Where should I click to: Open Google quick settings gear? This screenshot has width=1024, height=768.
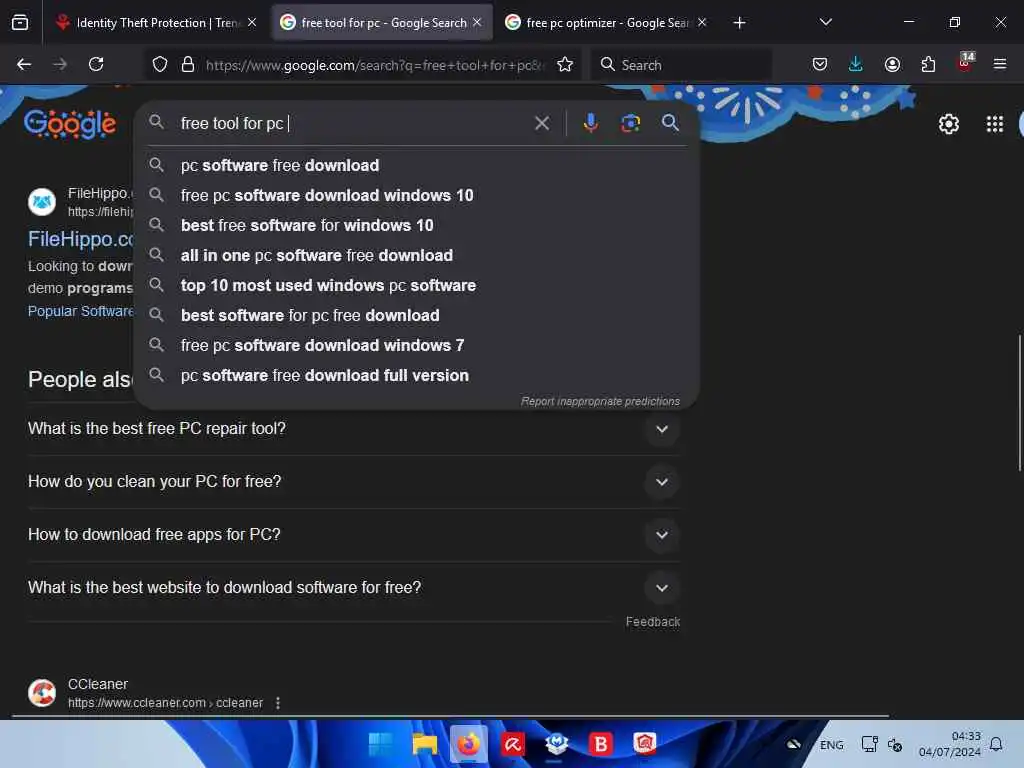pyautogui.click(x=948, y=124)
